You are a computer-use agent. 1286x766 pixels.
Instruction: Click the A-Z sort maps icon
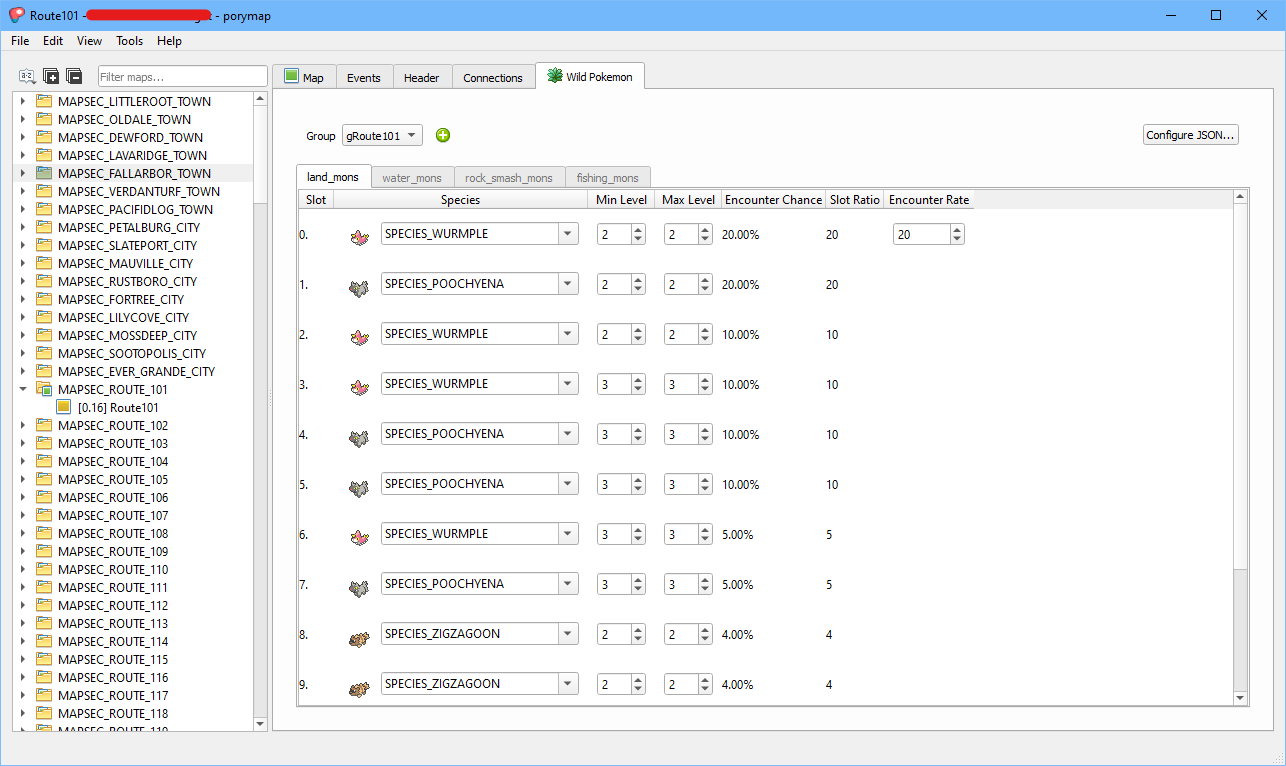pos(27,76)
